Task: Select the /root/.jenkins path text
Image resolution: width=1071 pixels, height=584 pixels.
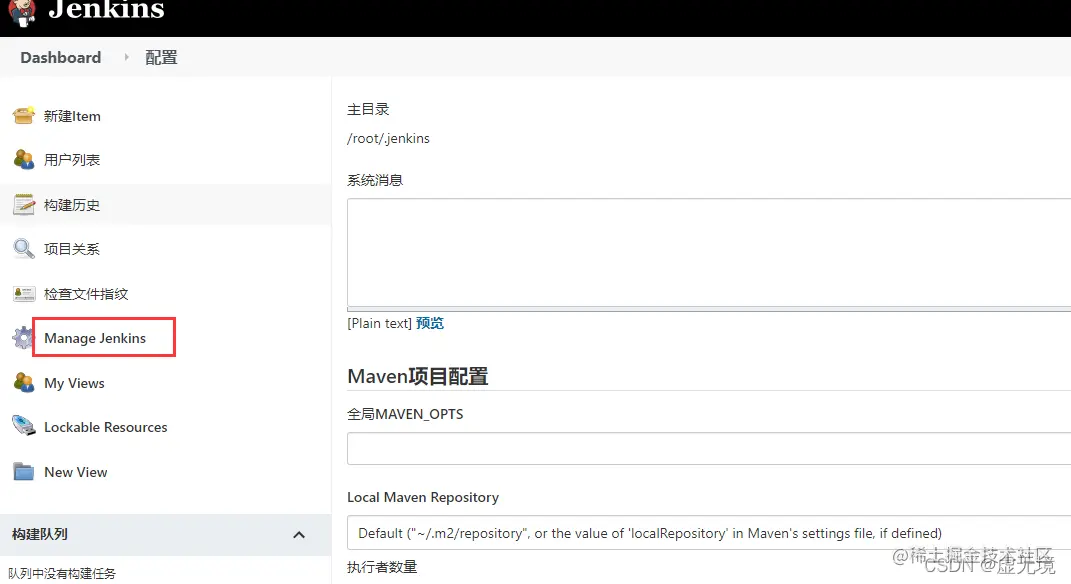Action: click(x=389, y=138)
